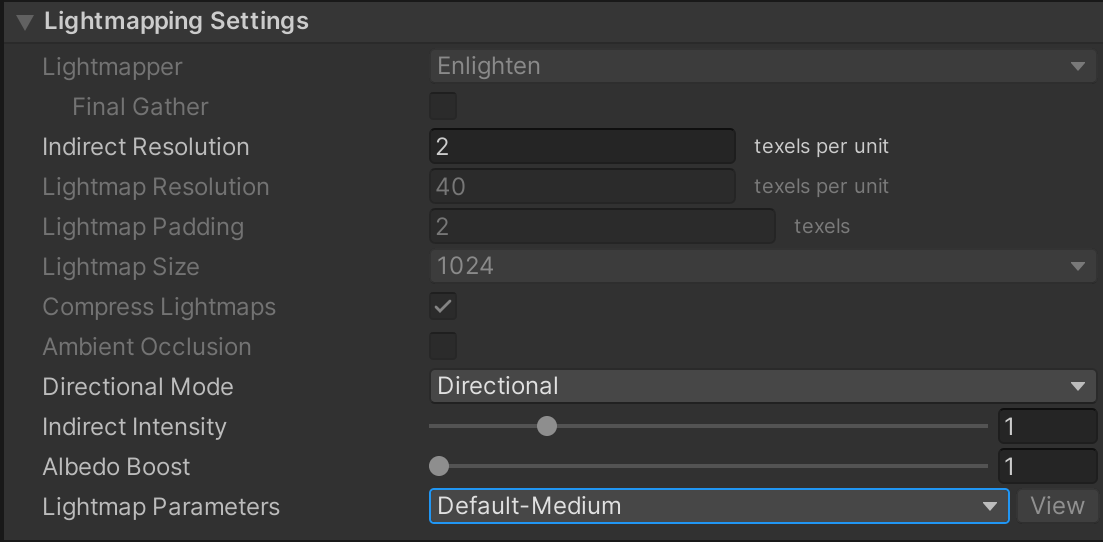
Task: Click the Lightmap Resolution field
Action: tap(582, 187)
